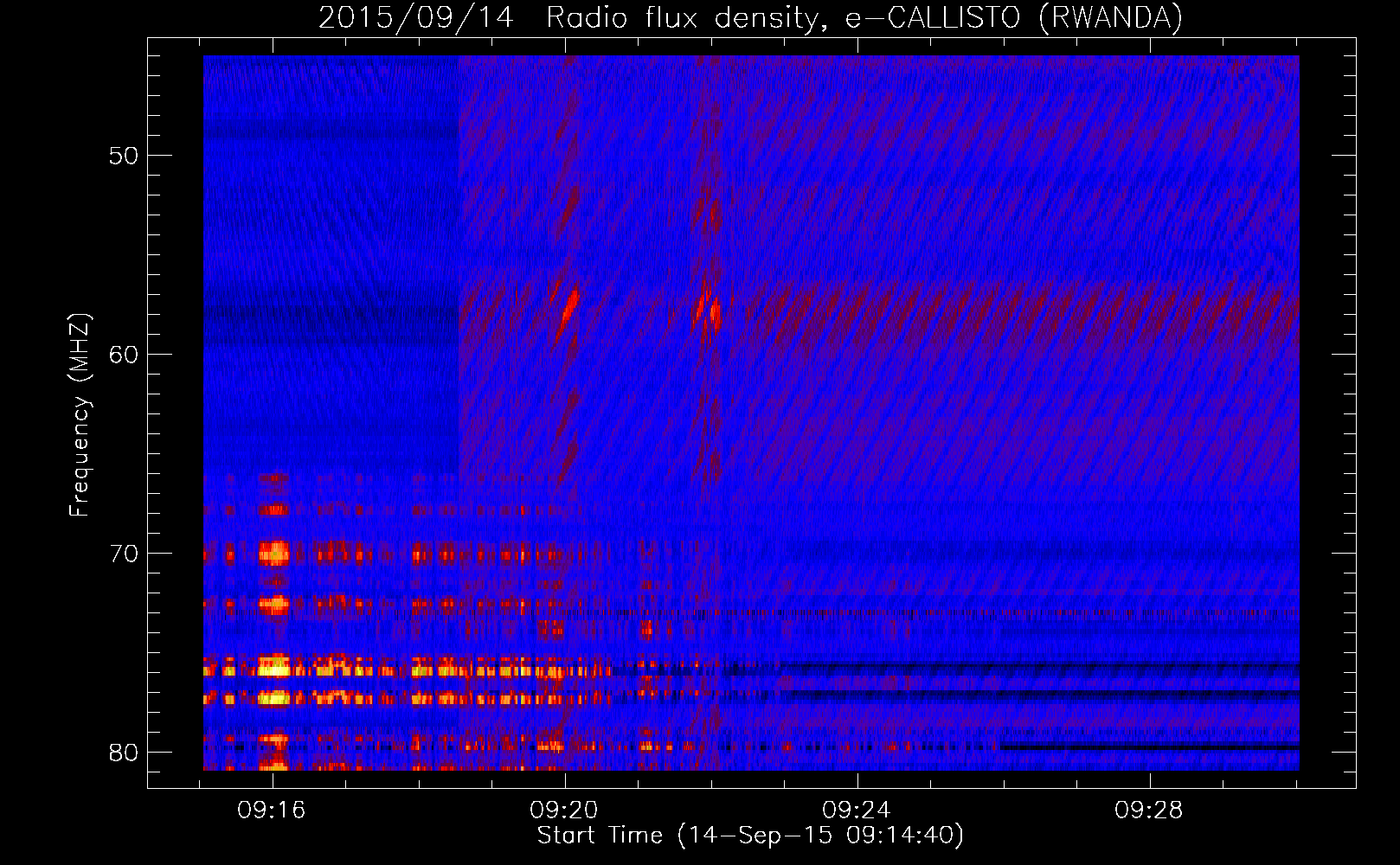Click the 'Start Time (14-Sep-15 09:14:40)' label
Viewport: 1400px width, 865px height.
point(750,836)
